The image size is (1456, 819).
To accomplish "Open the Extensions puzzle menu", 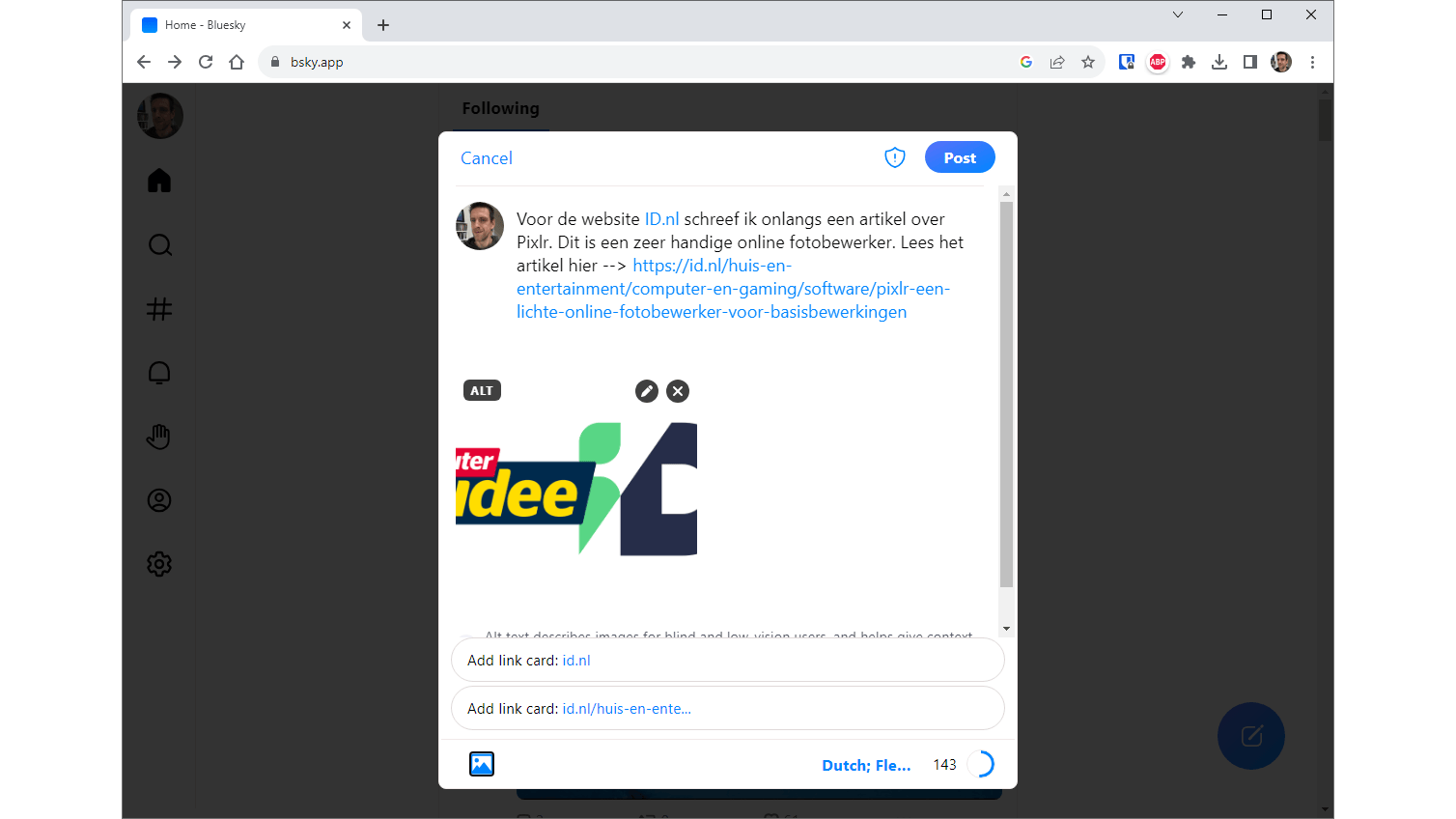I will [x=1189, y=62].
